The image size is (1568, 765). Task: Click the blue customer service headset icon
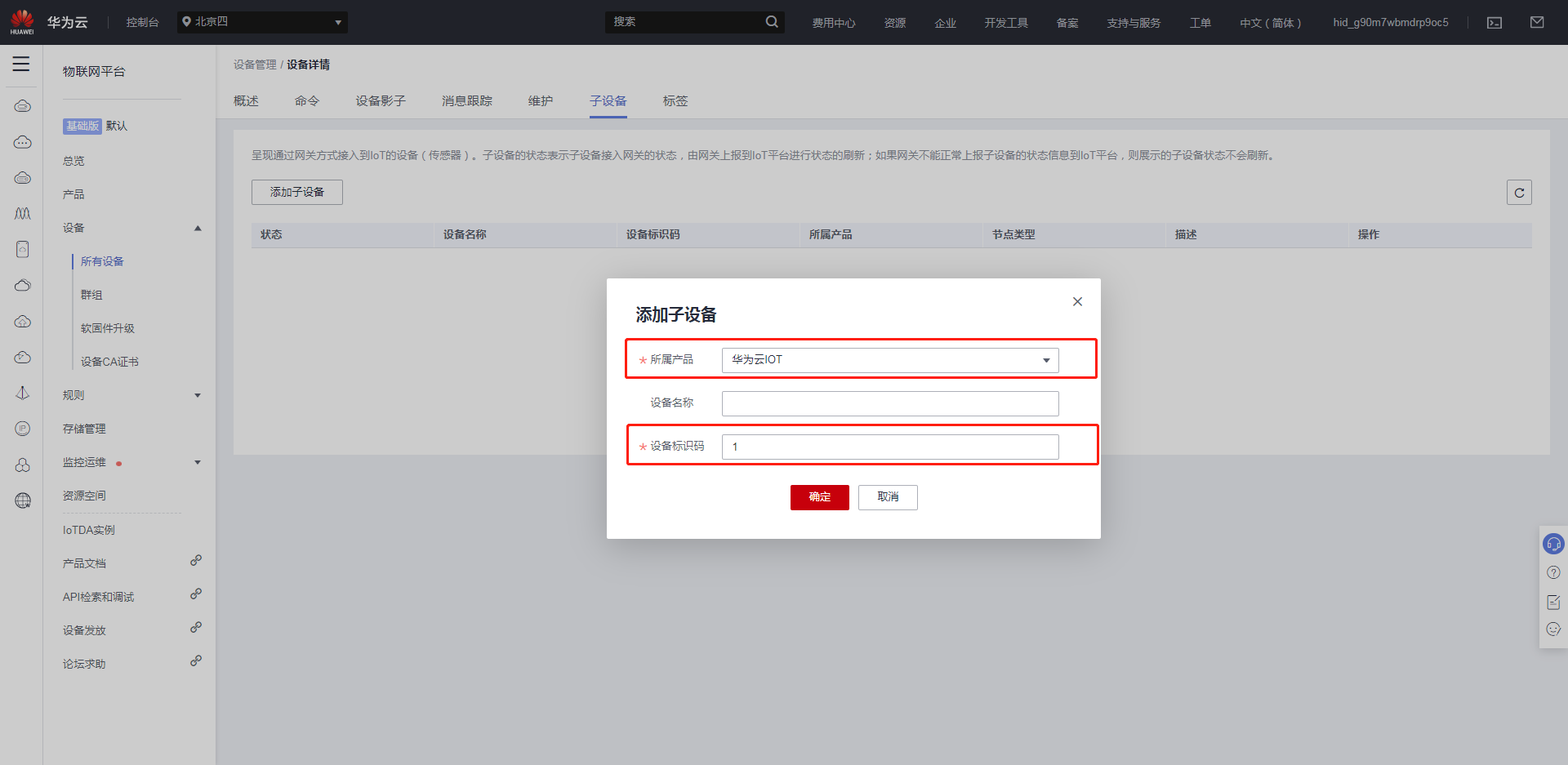1552,544
